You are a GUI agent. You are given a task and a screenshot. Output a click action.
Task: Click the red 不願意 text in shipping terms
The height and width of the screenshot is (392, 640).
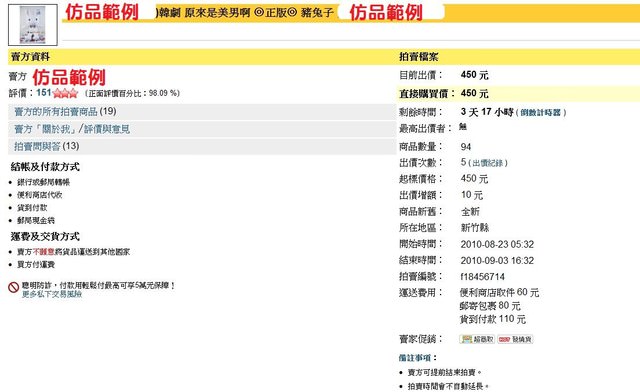pyautogui.click(x=43, y=252)
